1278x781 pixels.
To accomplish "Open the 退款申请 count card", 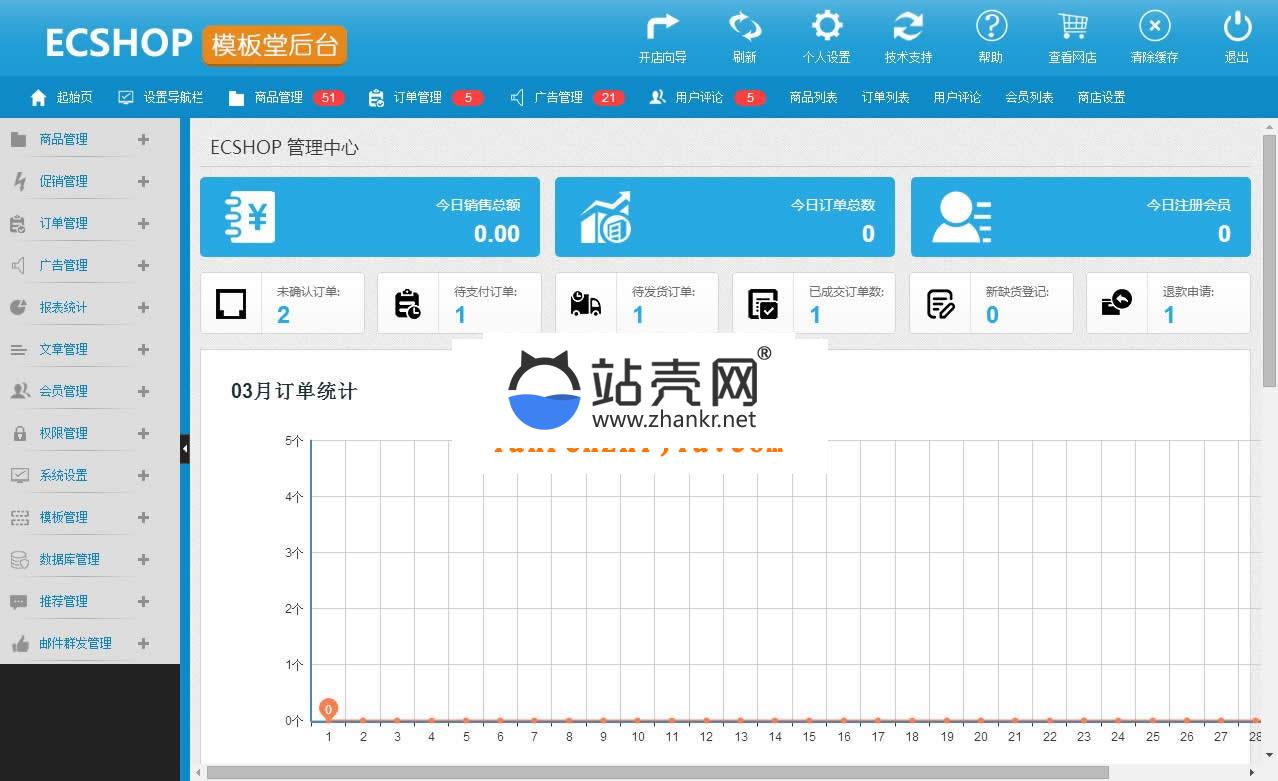I will pos(1169,315).
